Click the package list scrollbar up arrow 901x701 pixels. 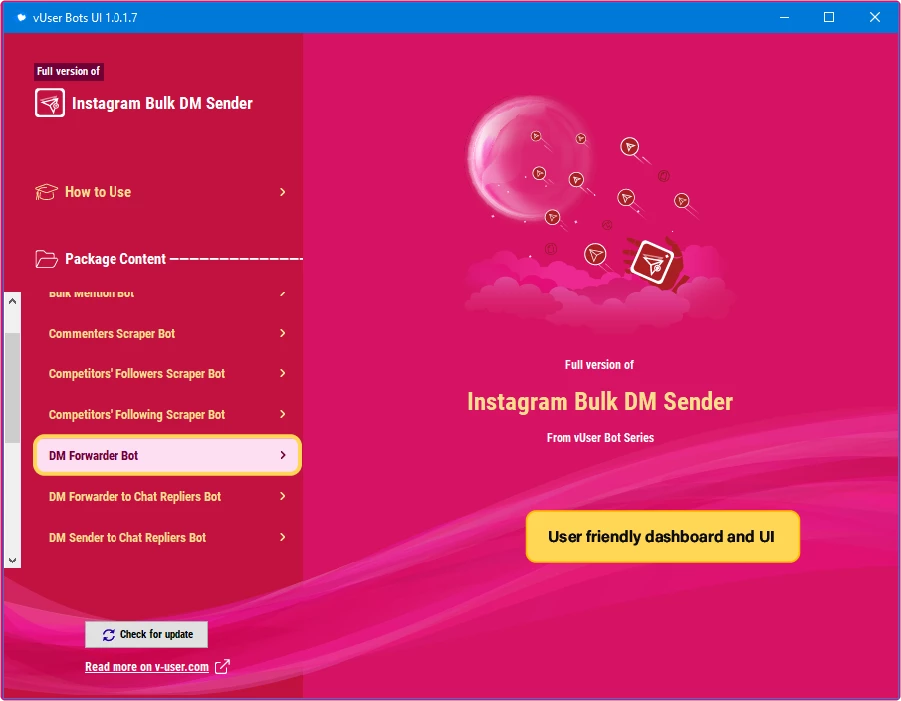(13, 301)
